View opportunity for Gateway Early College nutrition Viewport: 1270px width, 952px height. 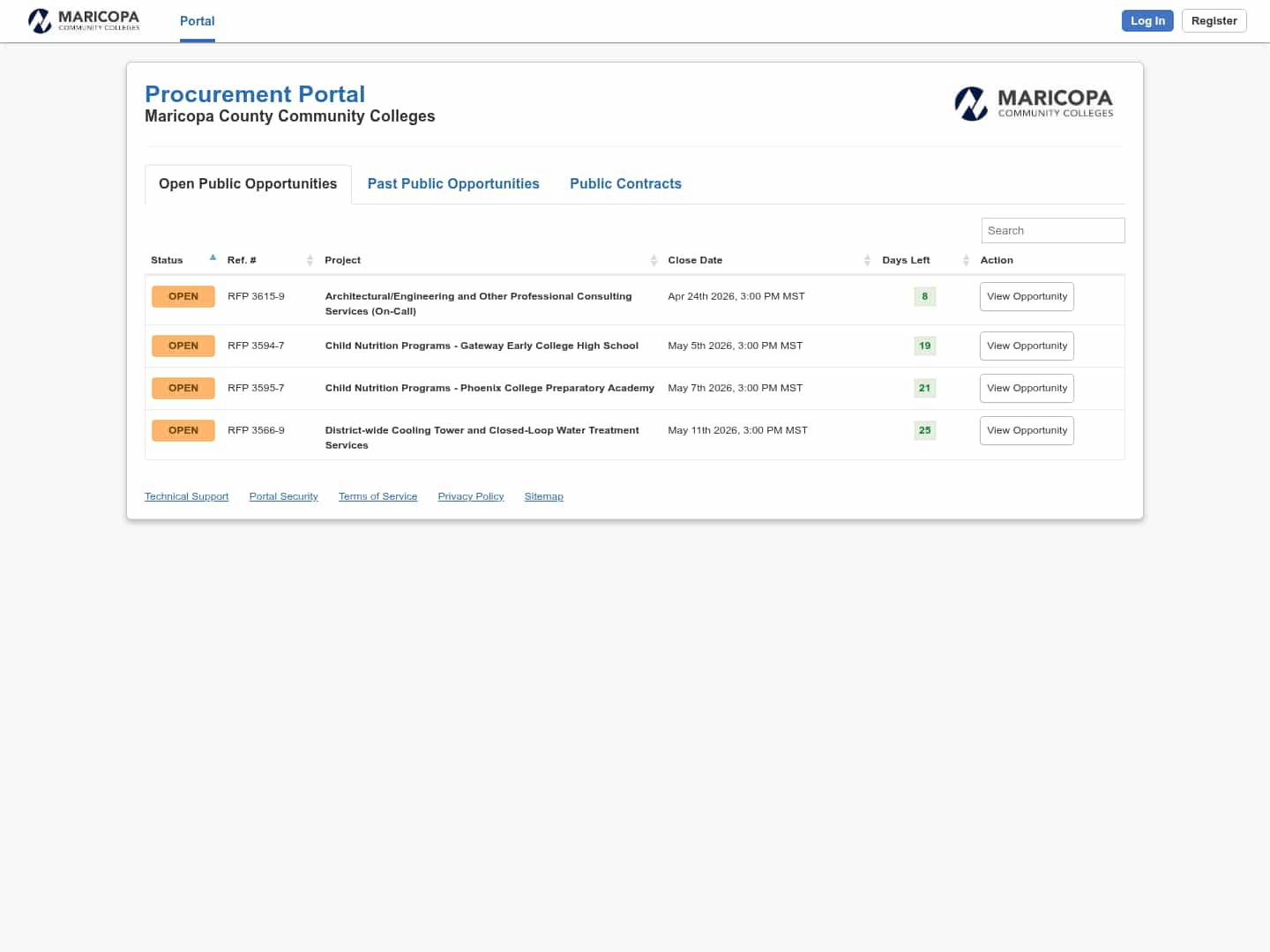[x=1027, y=346]
